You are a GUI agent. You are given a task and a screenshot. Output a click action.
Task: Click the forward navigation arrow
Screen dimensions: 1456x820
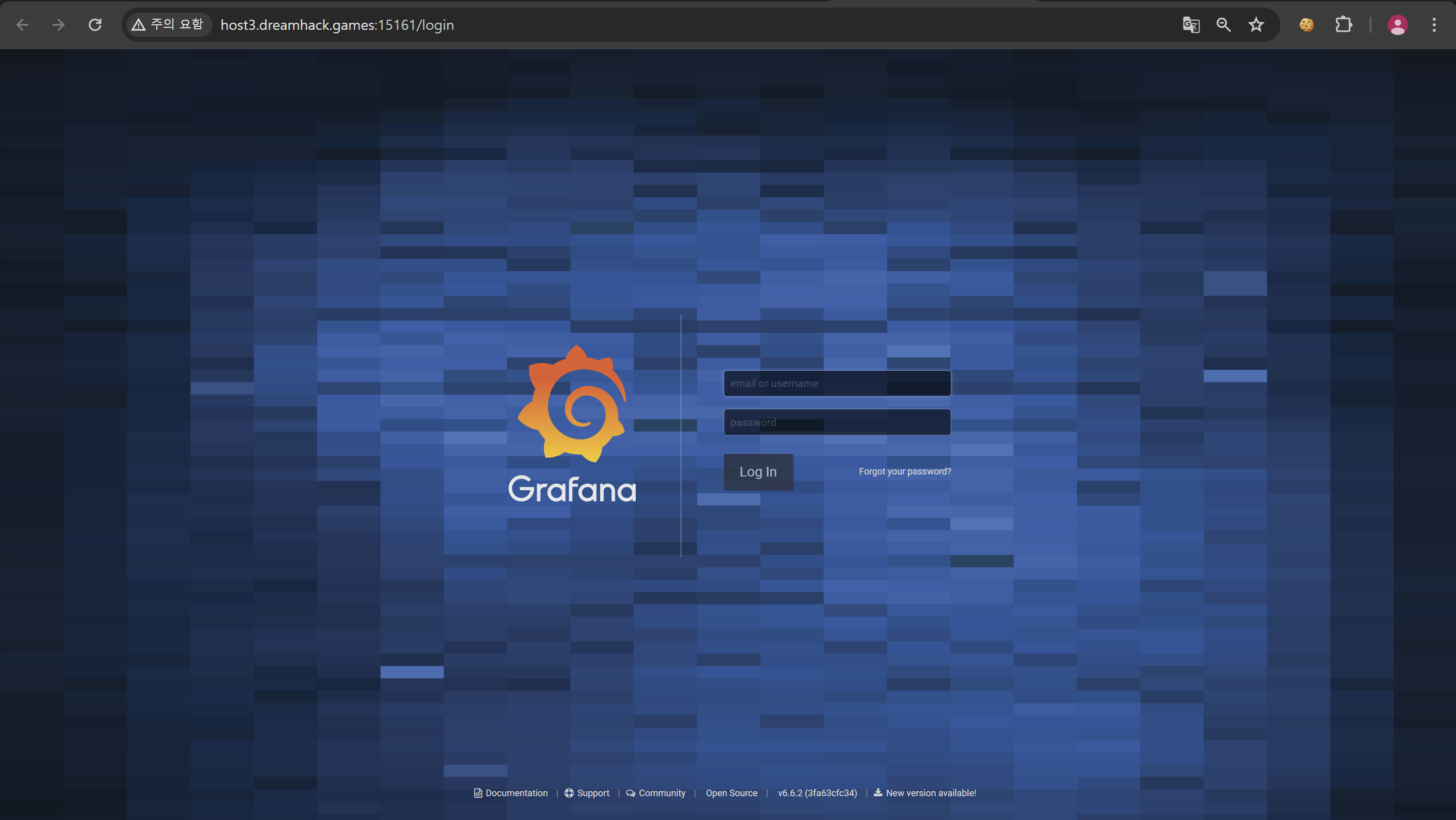tap(58, 25)
